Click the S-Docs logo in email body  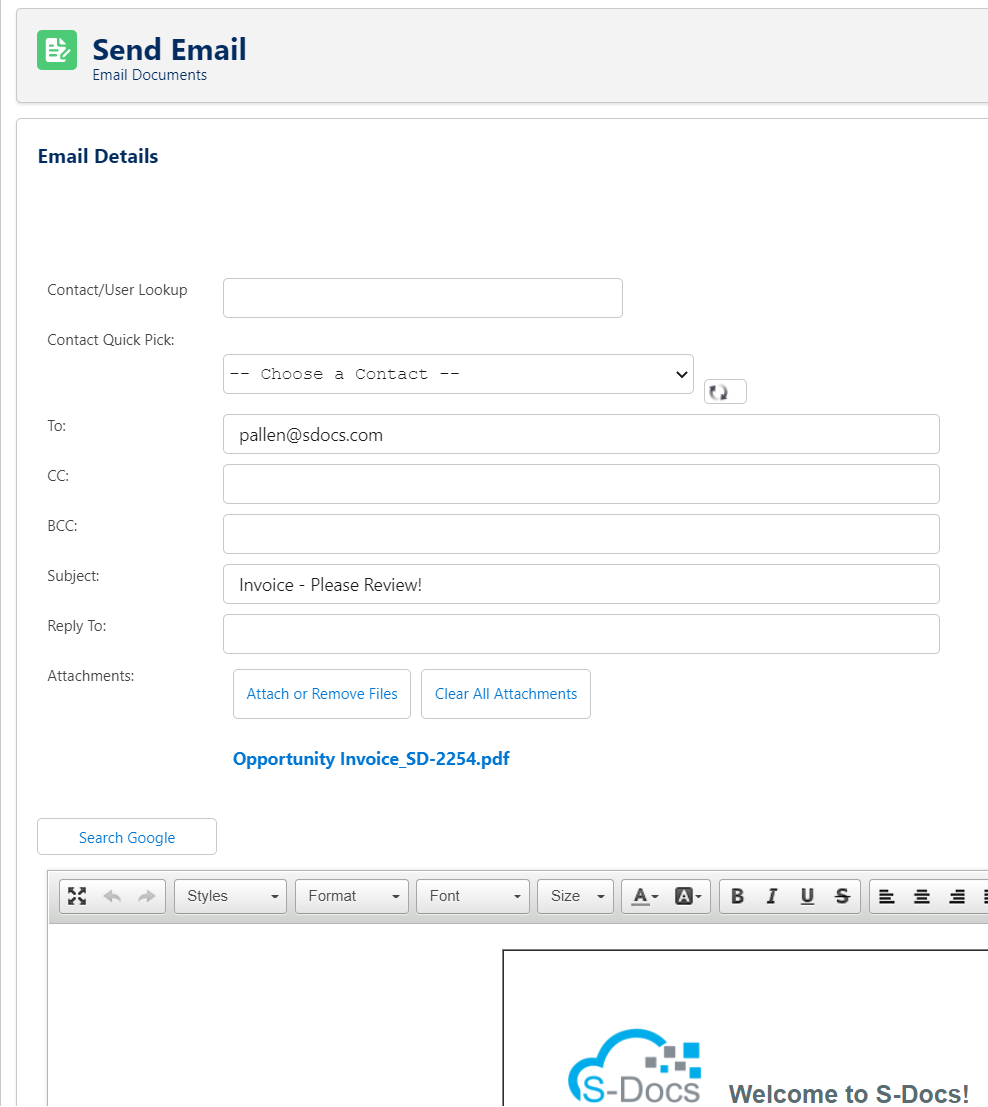(634, 1067)
